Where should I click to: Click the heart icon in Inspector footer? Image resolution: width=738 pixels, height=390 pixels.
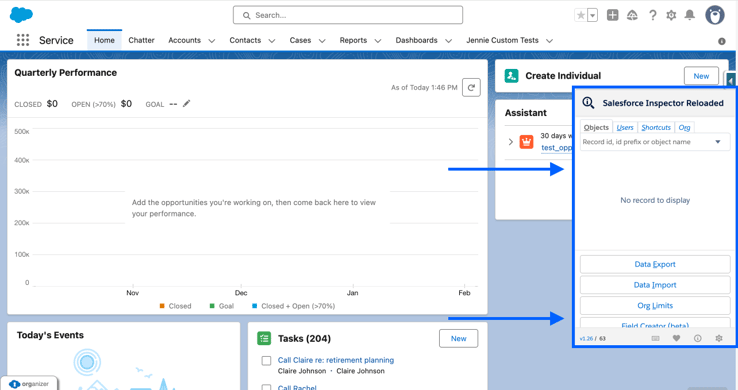point(676,338)
